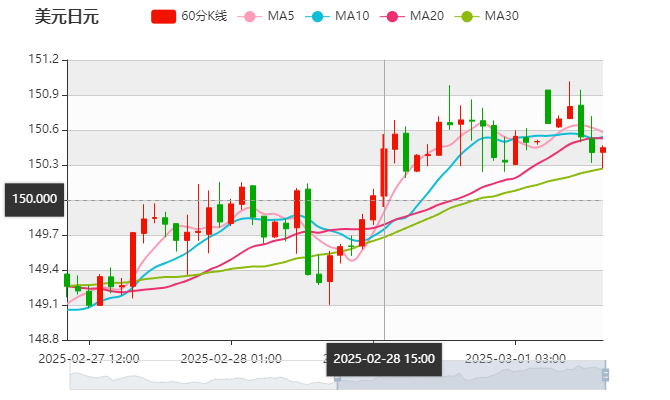
Task: Click the 150.000 price axis pointer label
Action: coord(34,199)
